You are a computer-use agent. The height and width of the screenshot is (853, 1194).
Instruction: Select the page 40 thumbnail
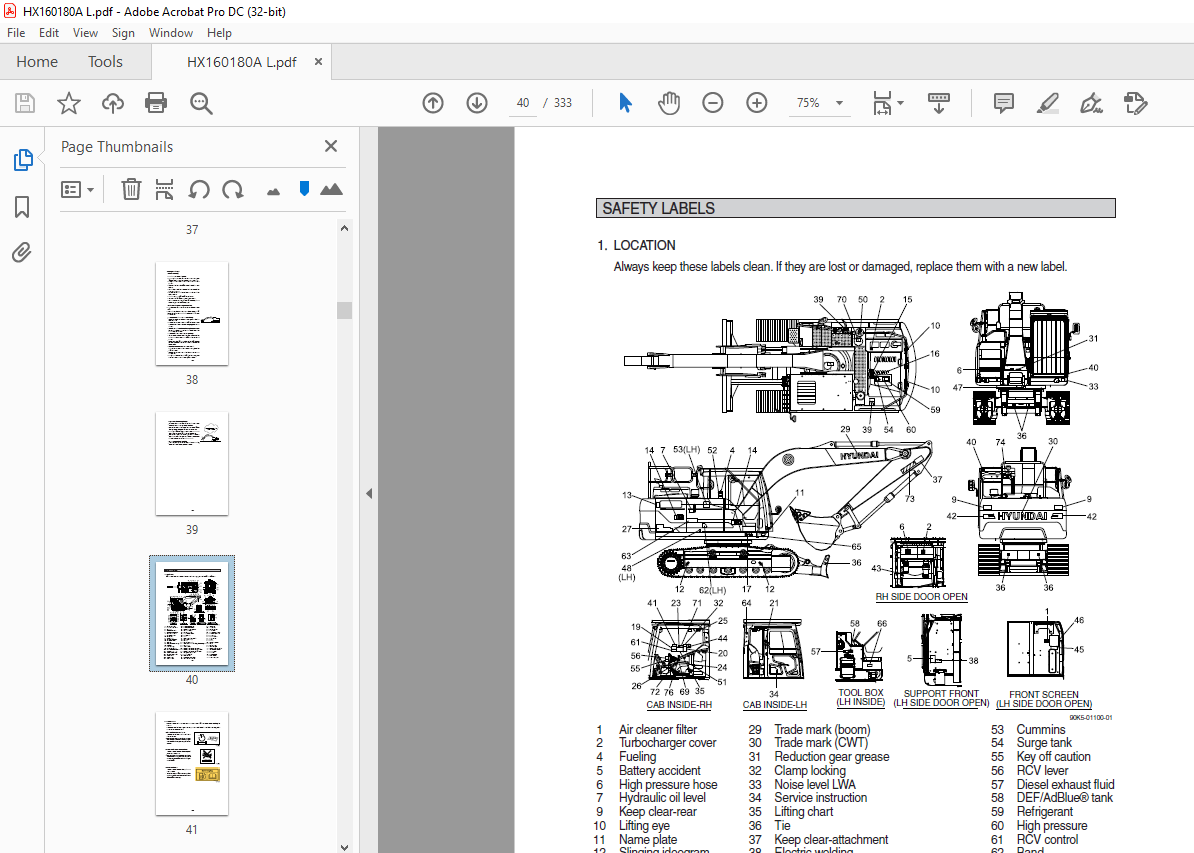click(192, 614)
